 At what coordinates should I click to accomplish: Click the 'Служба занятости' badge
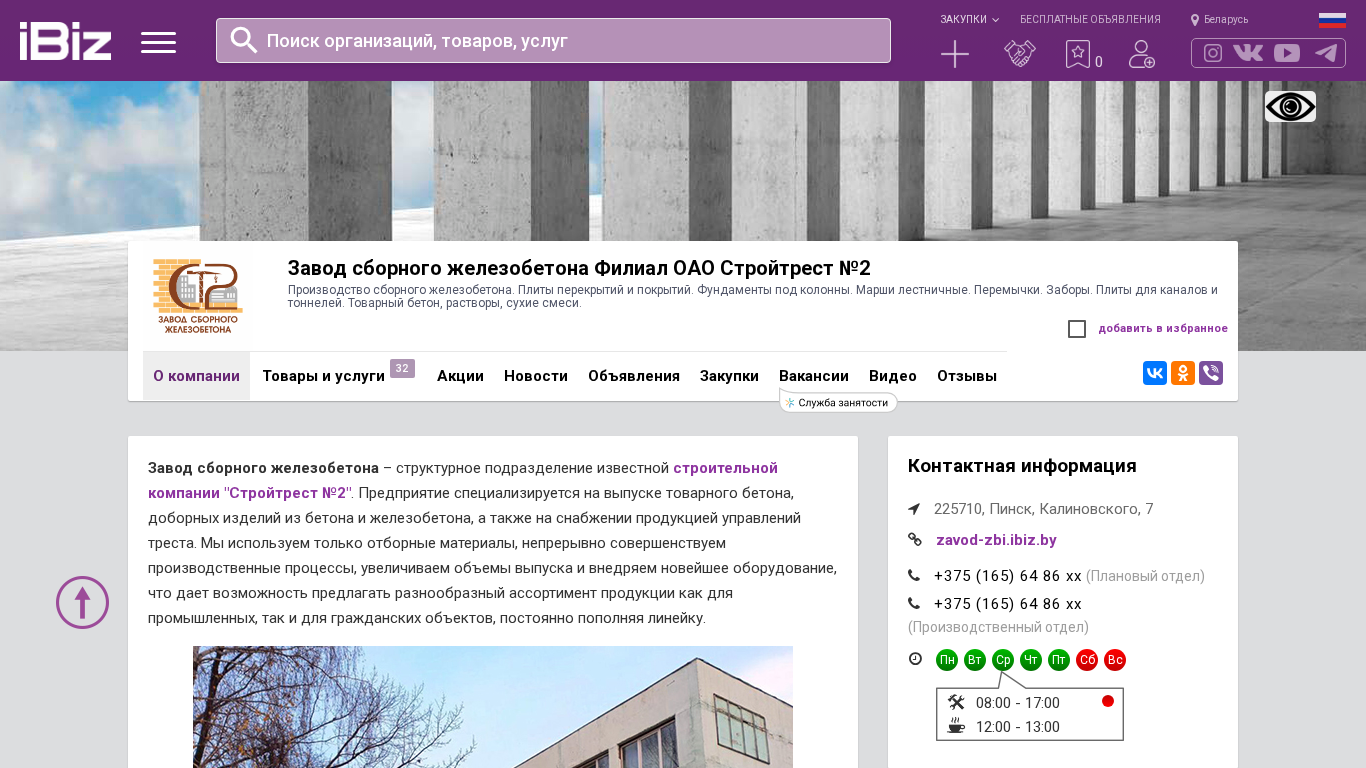tap(838, 402)
